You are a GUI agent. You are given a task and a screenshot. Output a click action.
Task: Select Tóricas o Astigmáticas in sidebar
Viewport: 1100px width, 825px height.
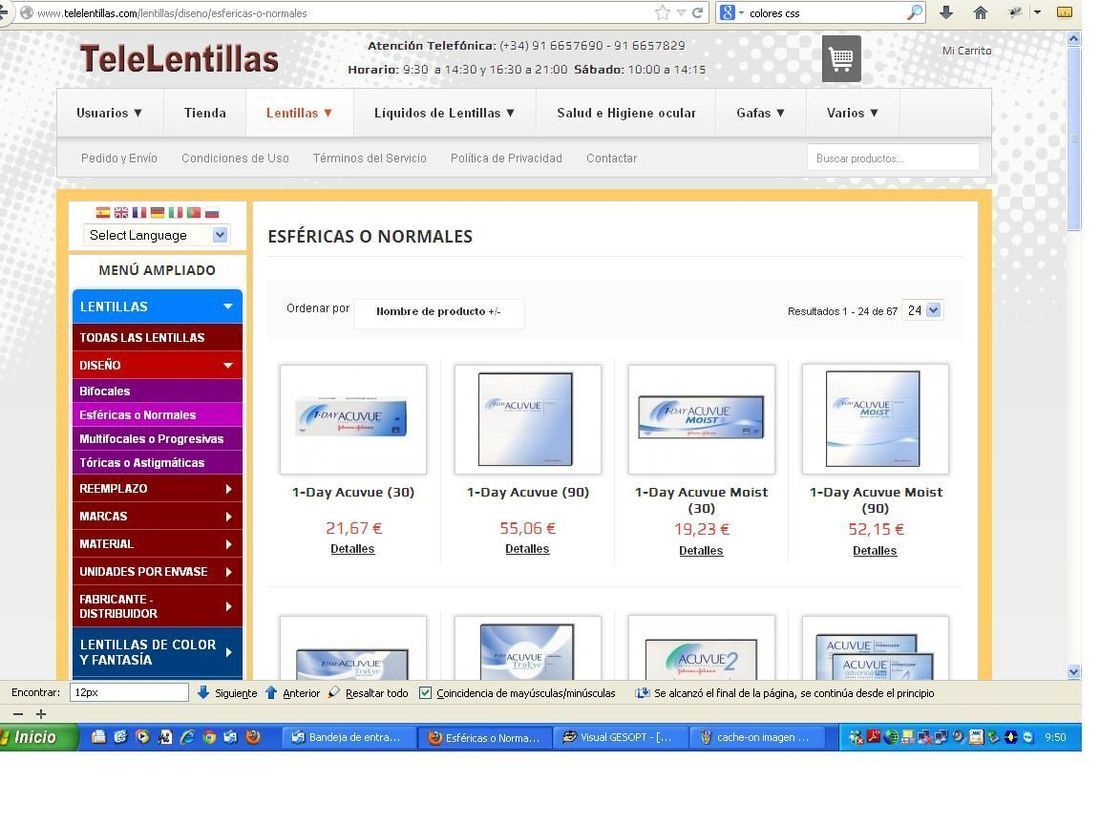157,462
